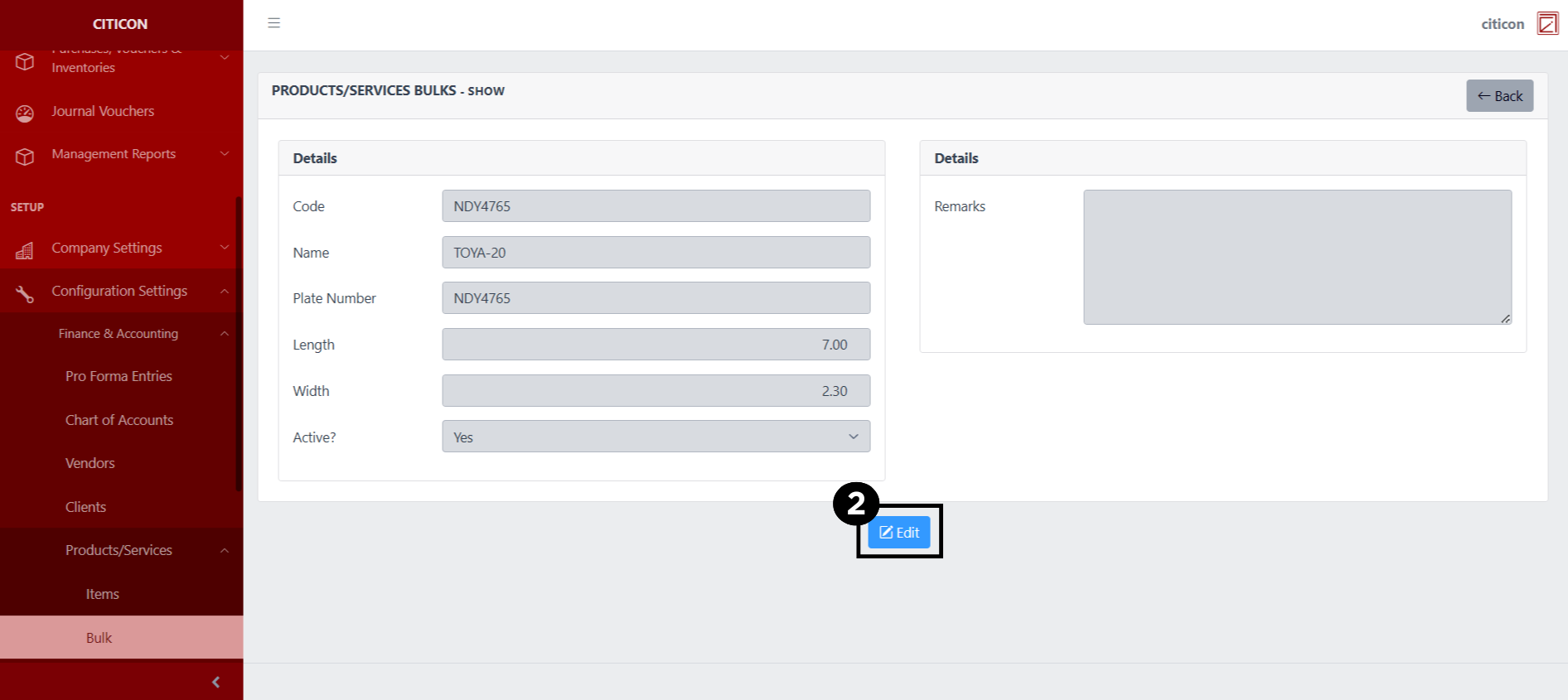
Task: Collapse Configuration Settings chevron
Action: click(225, 291)
